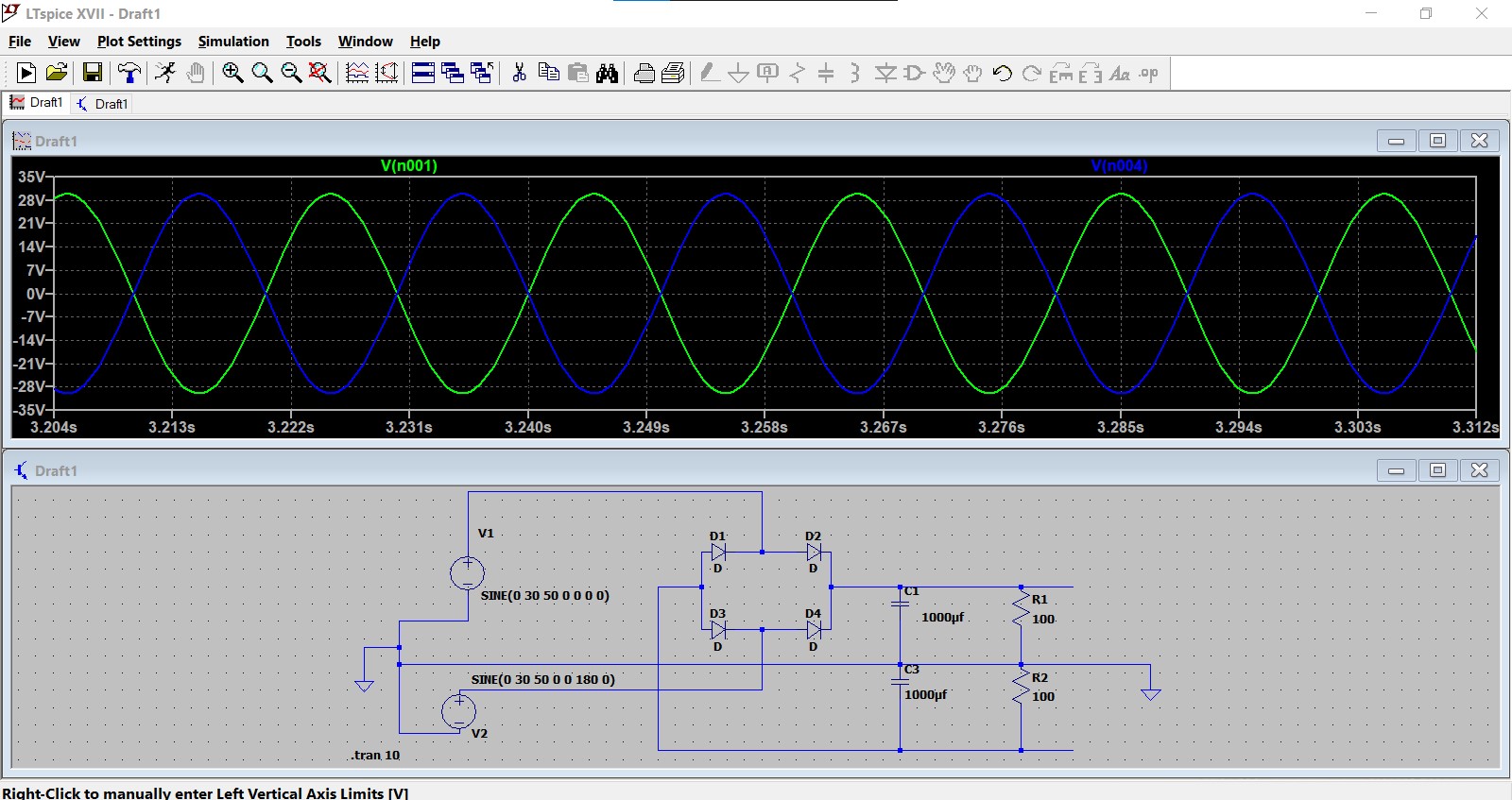
Task: Cascade windows with the cascade icon
Action: 453,73
